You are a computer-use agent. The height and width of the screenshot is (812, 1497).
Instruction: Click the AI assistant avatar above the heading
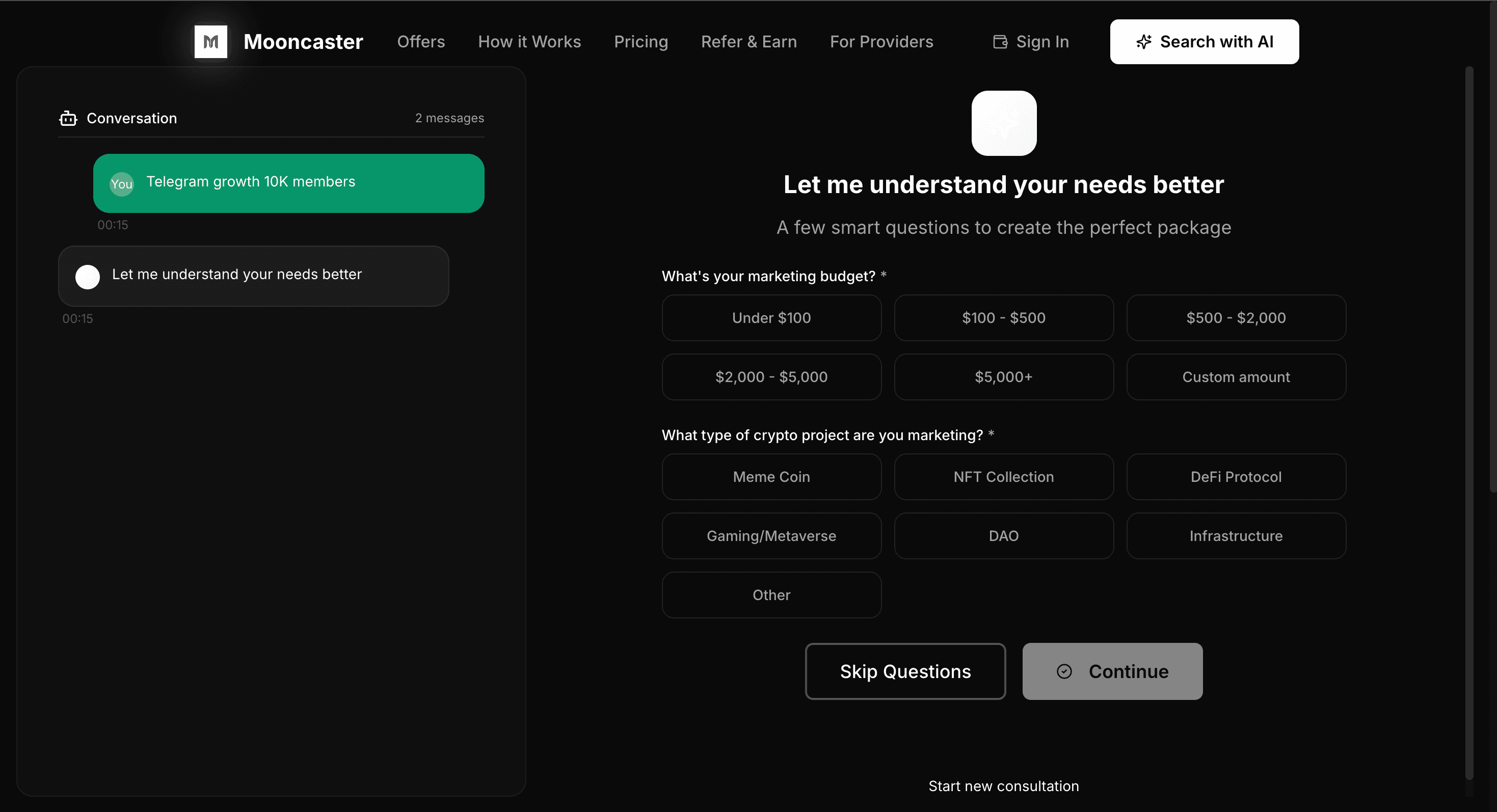coord(1004,123)
